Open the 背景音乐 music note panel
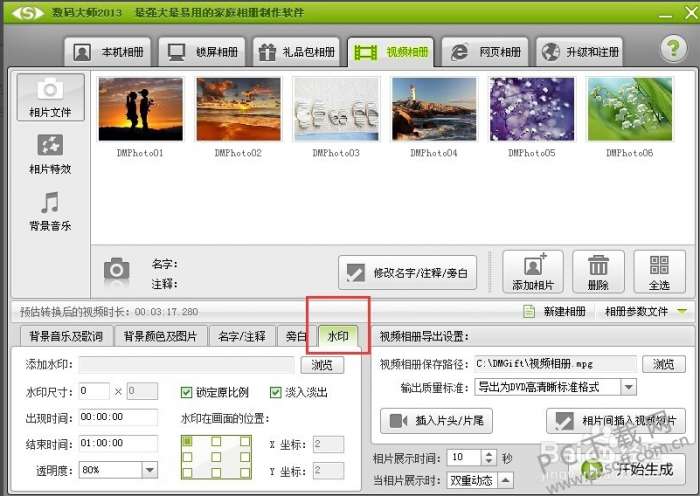700x496 pixels. (x=50, y=211)
